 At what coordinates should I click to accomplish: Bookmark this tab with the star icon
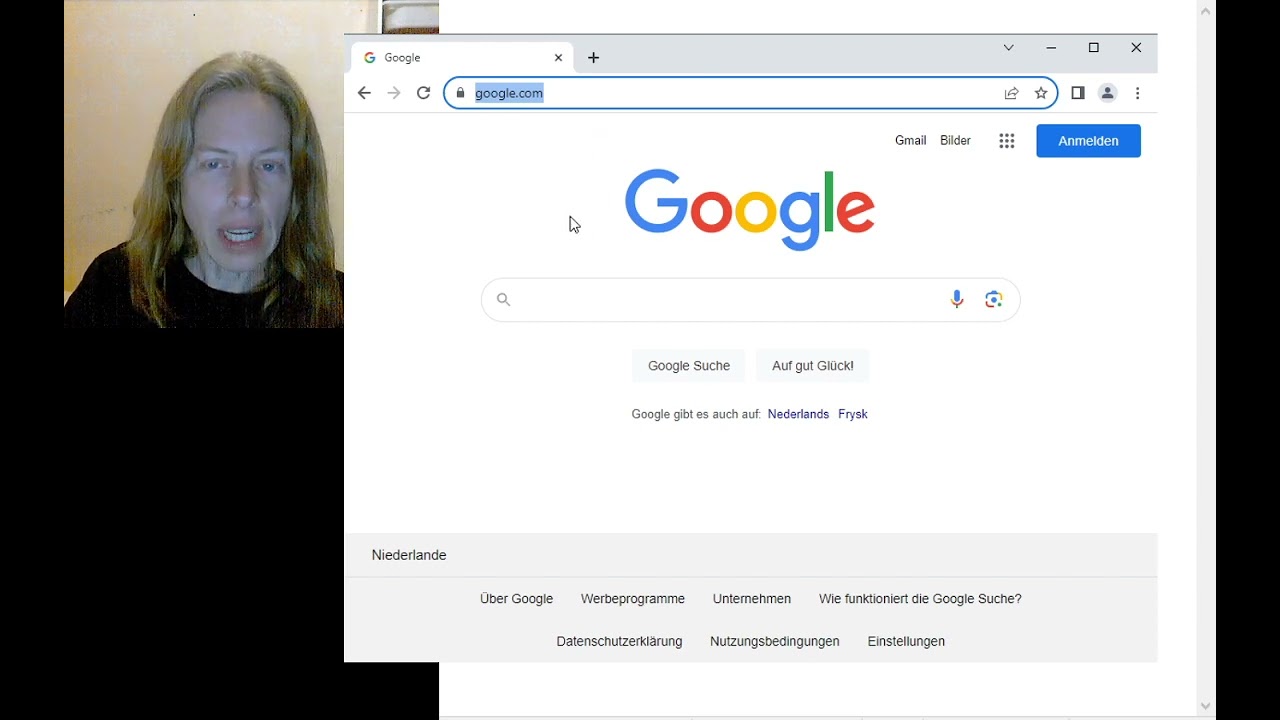click(1041, 93)
